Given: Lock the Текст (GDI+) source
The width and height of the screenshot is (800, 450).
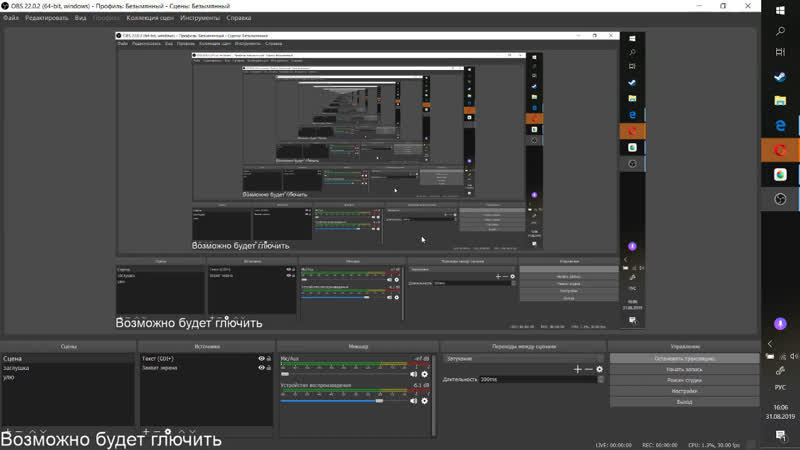Looking at the screenshot, I should [x=269, y=359].
